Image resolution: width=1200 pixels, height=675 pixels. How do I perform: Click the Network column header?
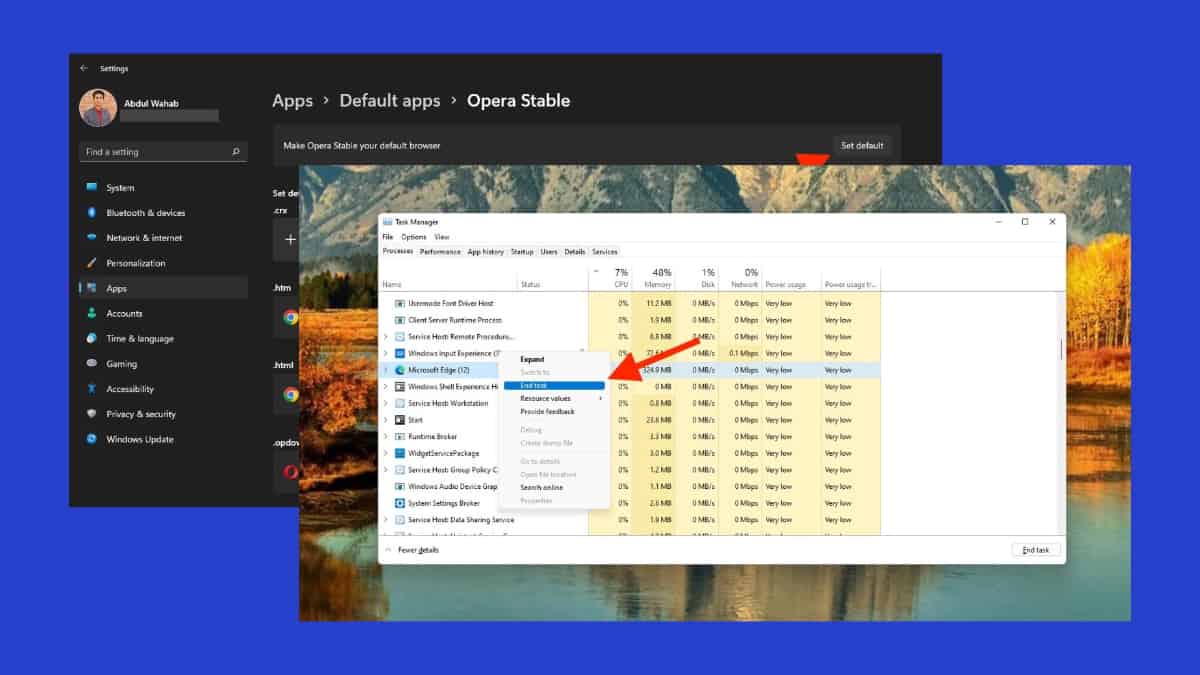click(x=740, y=278)
